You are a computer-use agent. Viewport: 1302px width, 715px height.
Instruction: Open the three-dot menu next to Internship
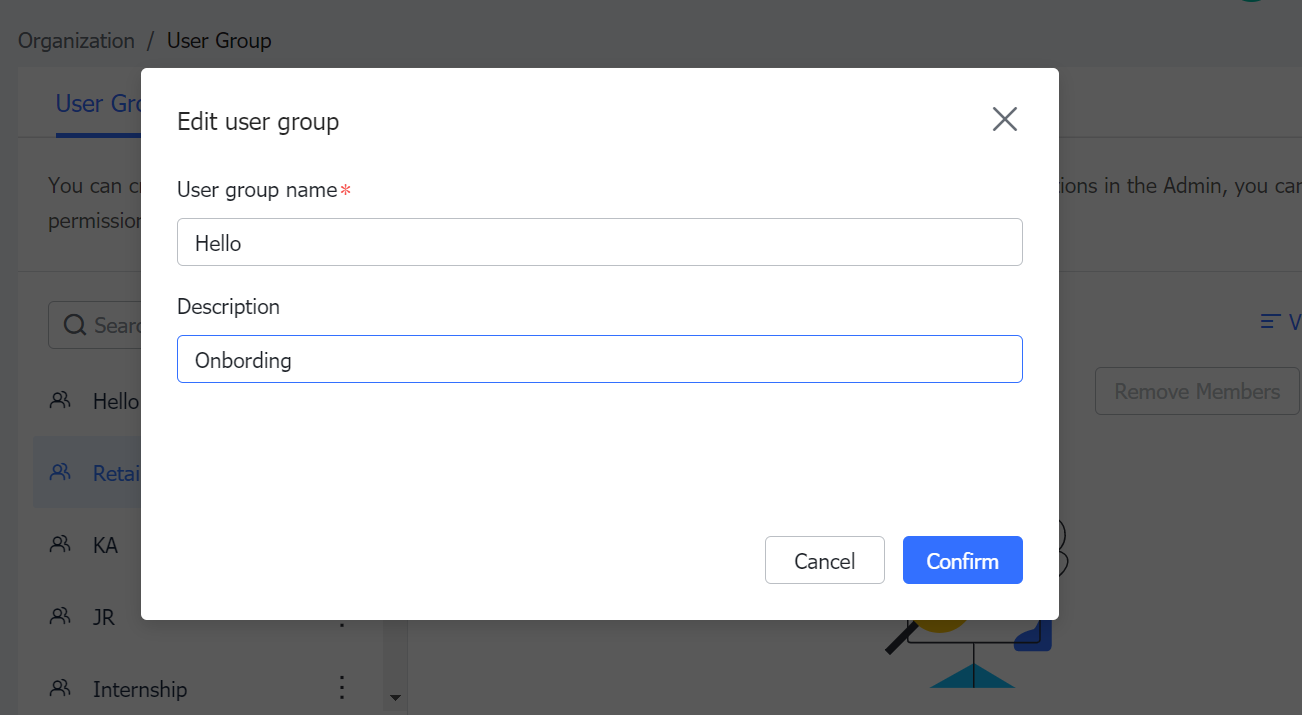(x=341, y=688)
